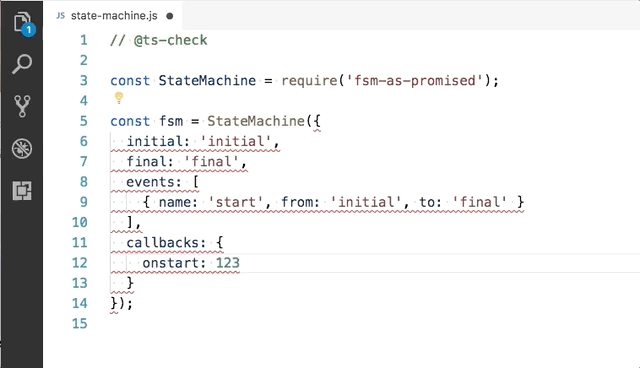Click the closing '});' on line 14
The image size is (640, 368).
tap(122, 303)
